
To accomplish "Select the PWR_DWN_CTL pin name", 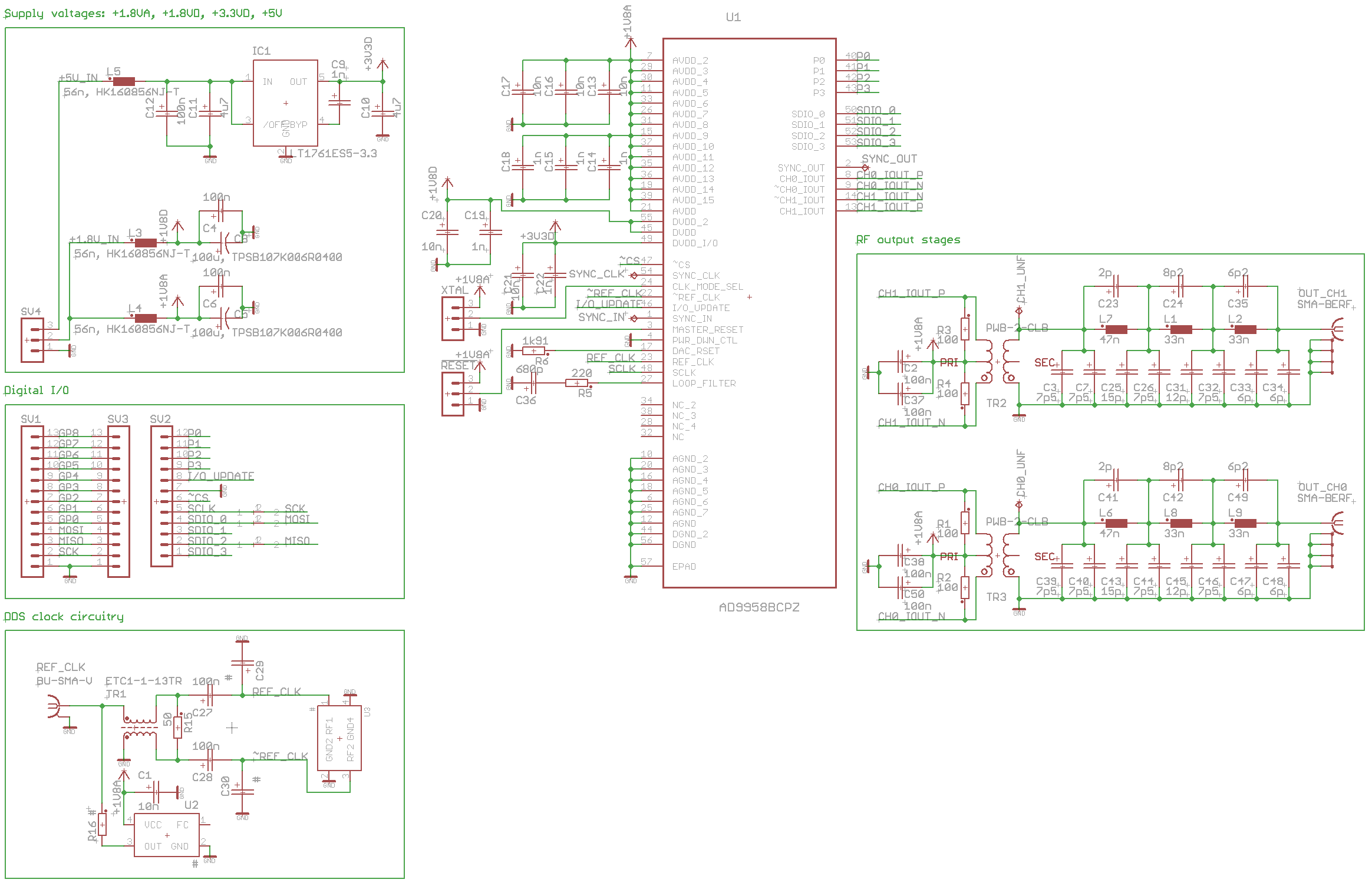I will coord(704,340).
